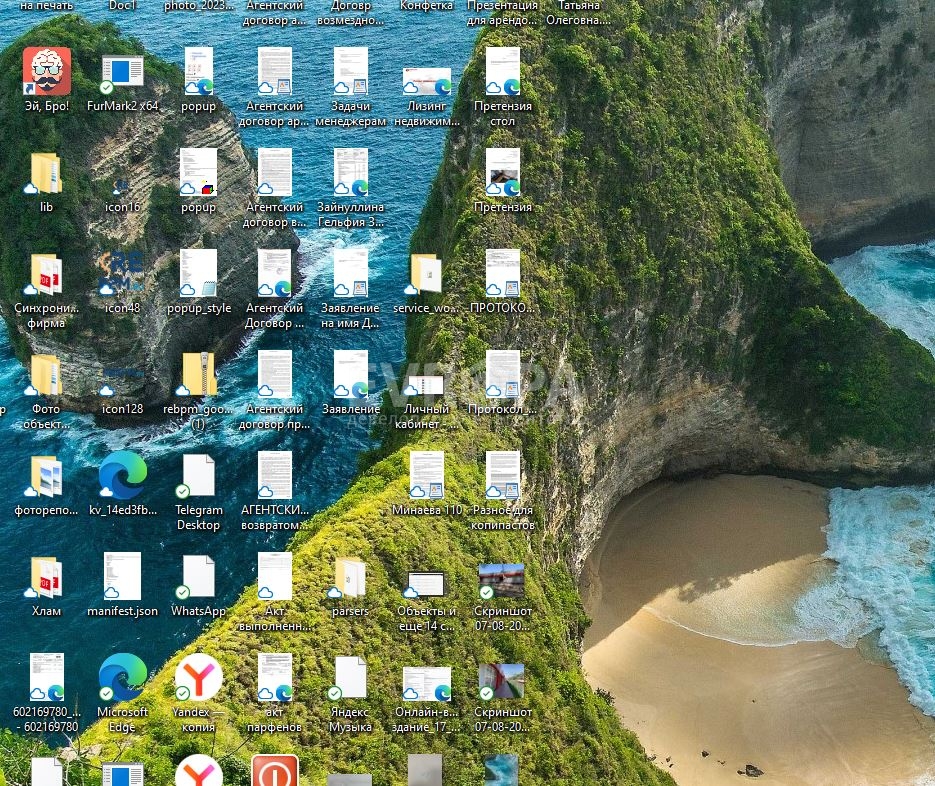Open the Microsoft Edge shortcut
This screenshot has height=786, width=935.
123,678
